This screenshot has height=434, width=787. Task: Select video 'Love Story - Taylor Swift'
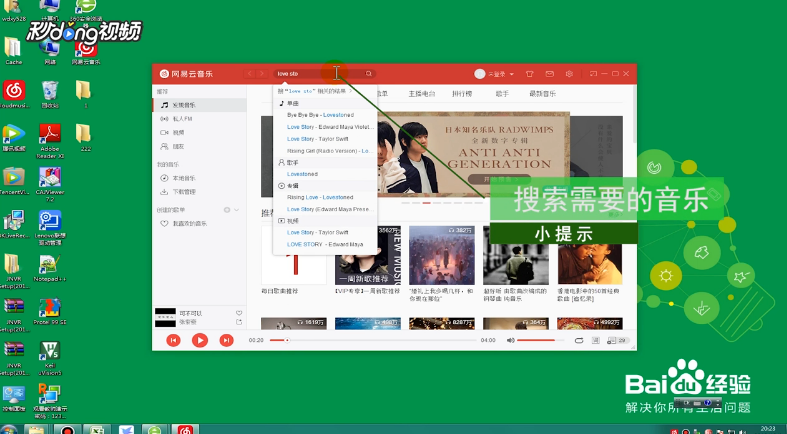[325, 232]
